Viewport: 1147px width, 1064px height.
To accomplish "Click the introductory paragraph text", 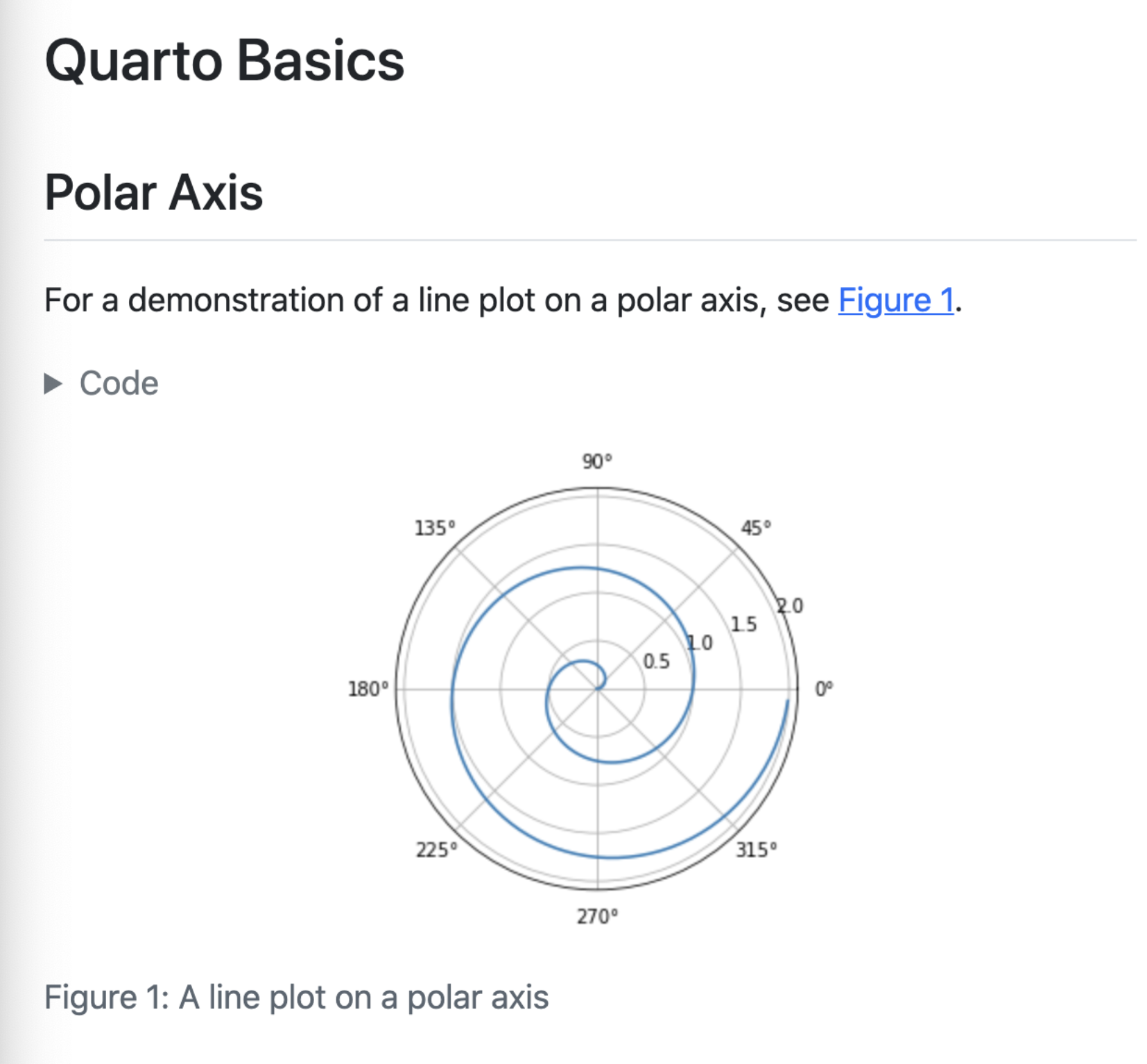I will (x=503, y=300).
